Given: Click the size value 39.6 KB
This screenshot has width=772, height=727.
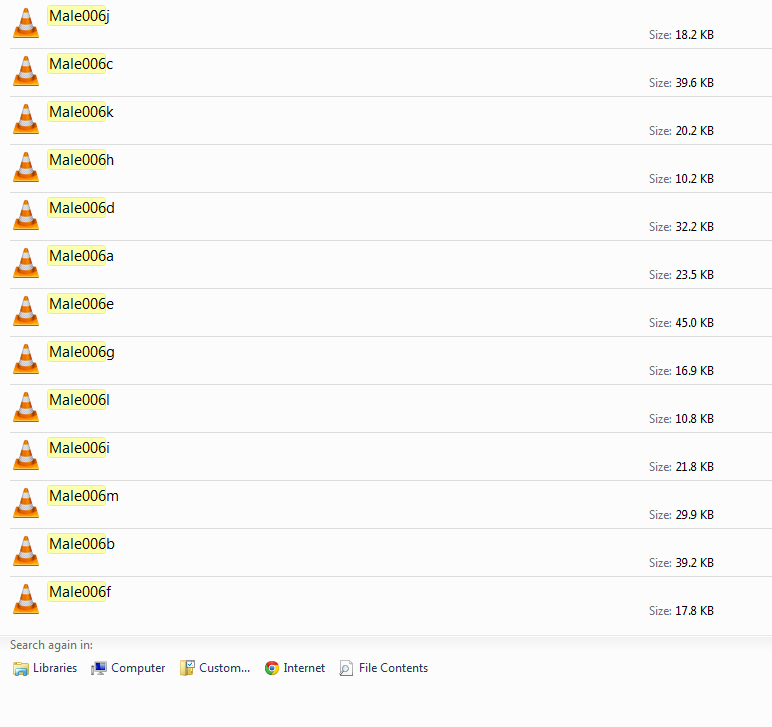Looking at the screenshot, I should [694, 83].
